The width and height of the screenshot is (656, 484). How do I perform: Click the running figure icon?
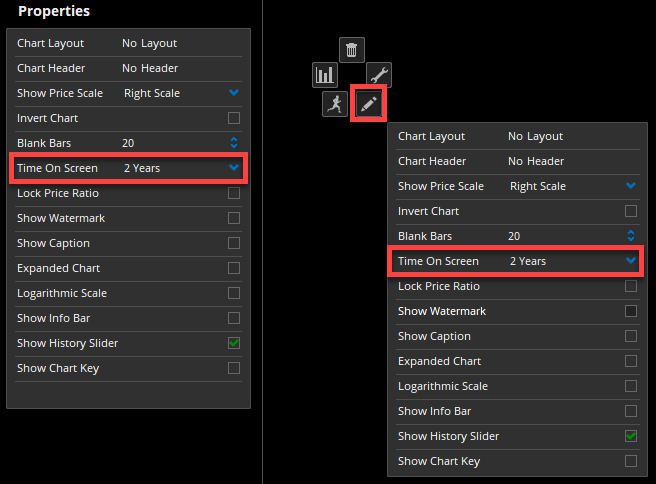click(335, 104)
